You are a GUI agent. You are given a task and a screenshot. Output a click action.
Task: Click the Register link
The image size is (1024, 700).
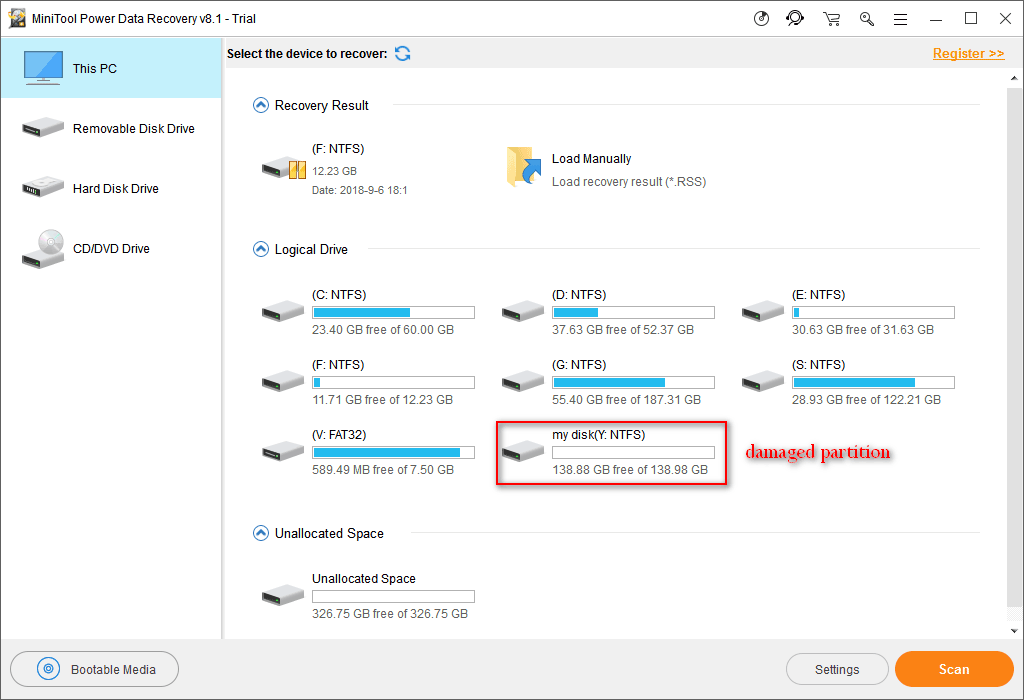point(968,53)
